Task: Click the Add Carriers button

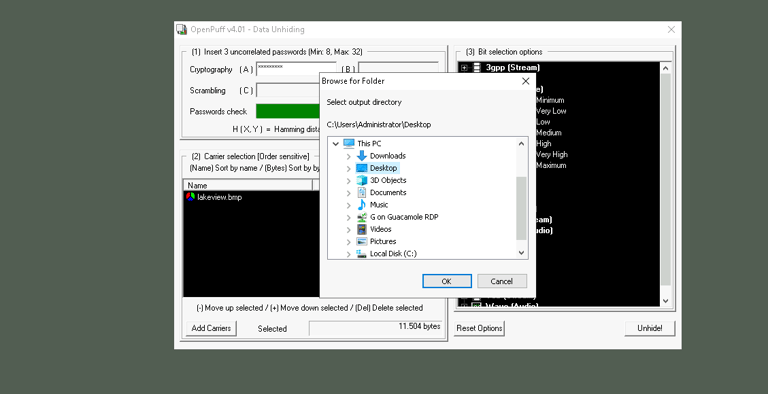Action: (x=211, y=328)
